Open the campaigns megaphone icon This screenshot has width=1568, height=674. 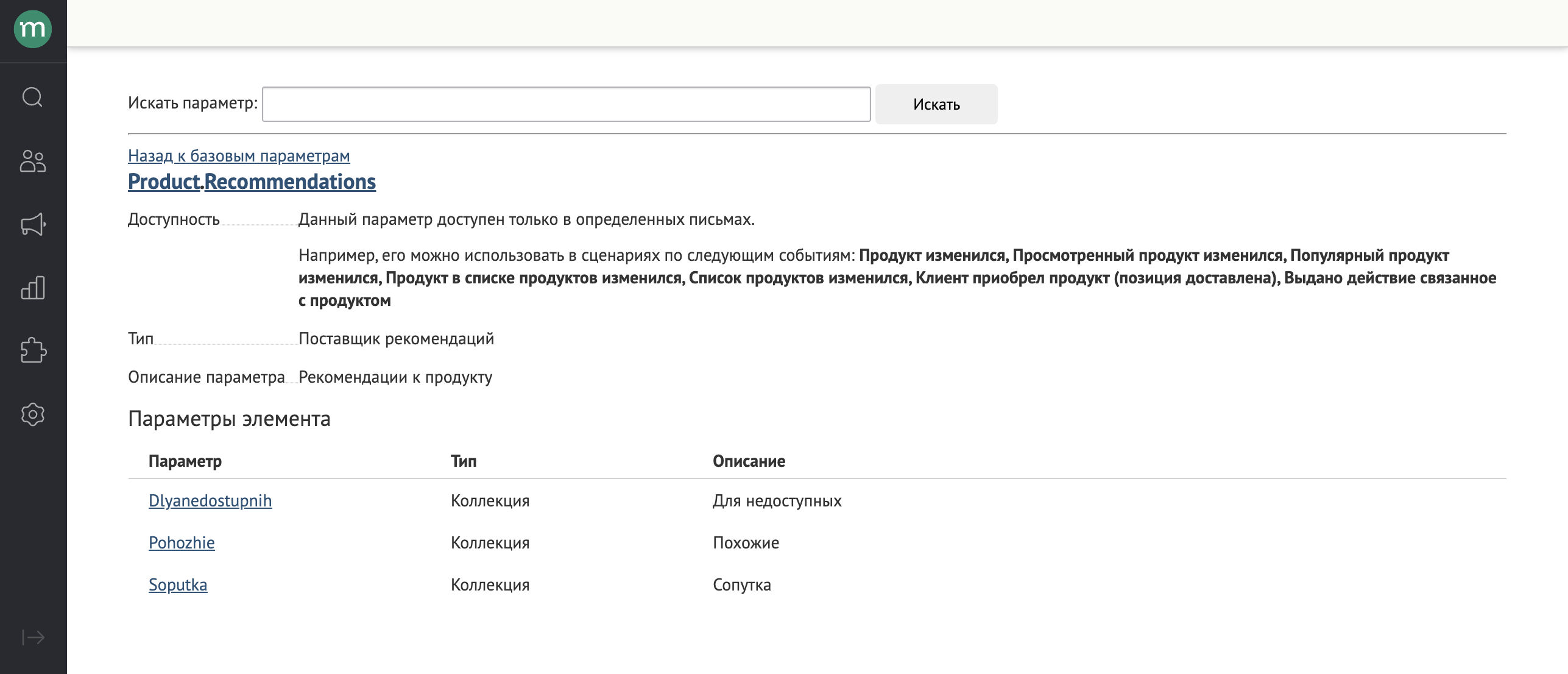(x=33, y=224)
